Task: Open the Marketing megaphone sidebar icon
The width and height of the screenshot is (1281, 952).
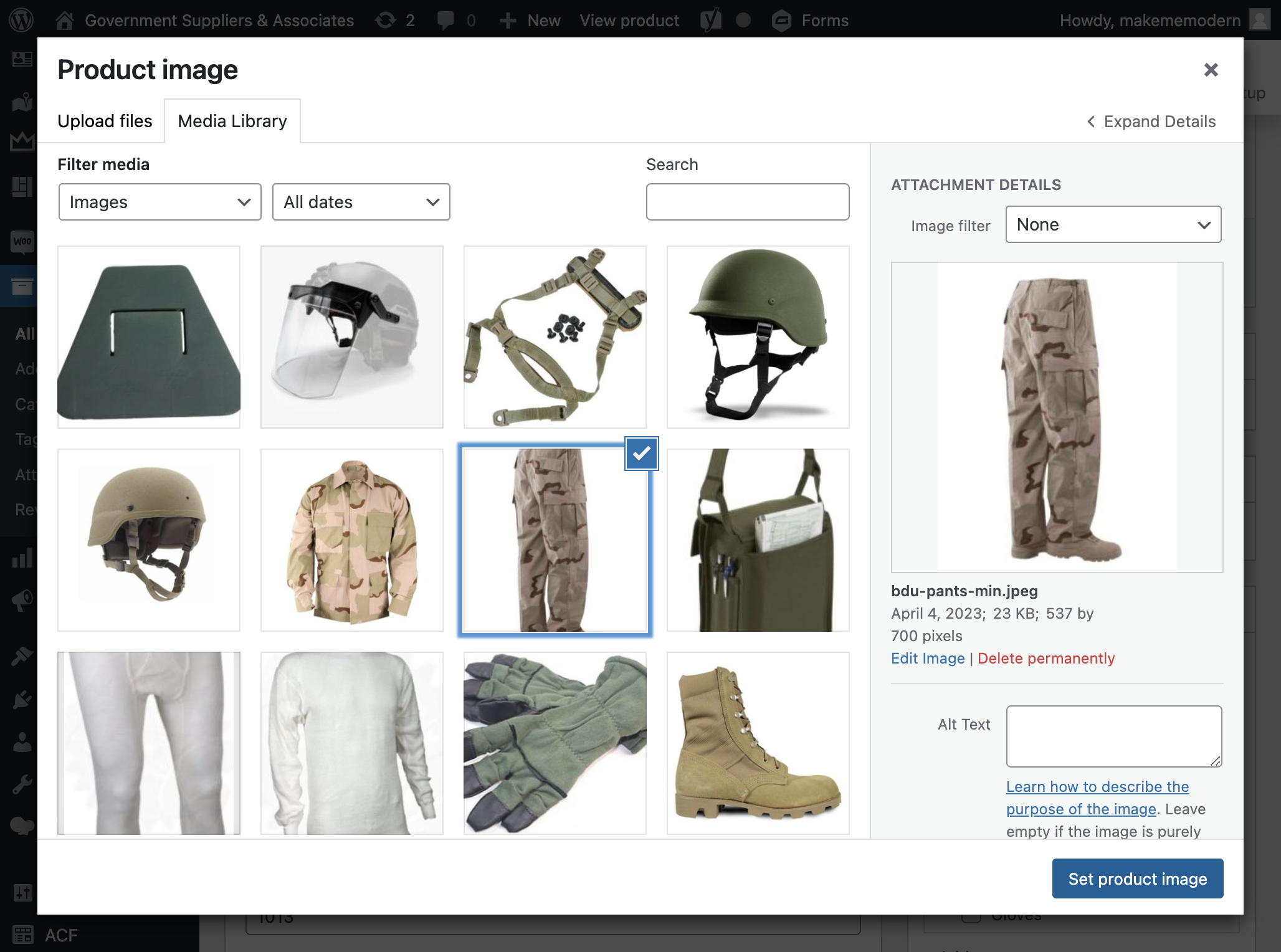Action: click(x=22, y=600)
